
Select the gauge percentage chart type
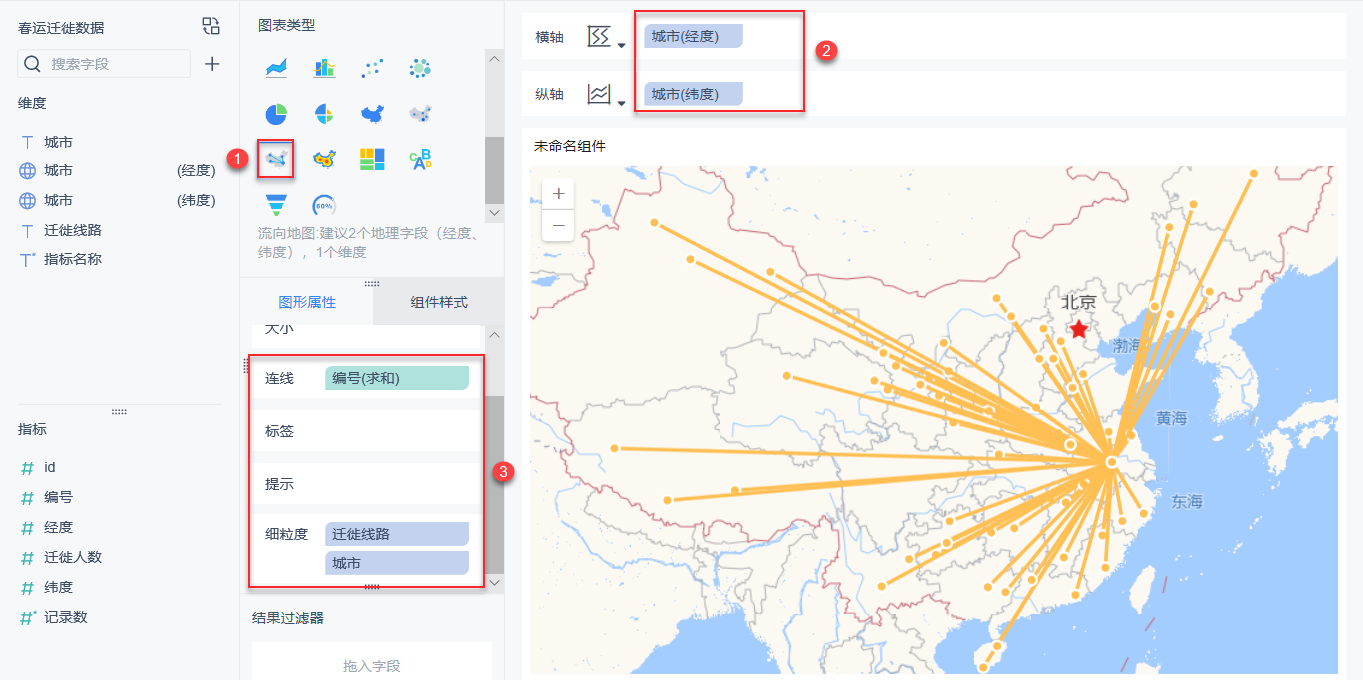[324, 205]
